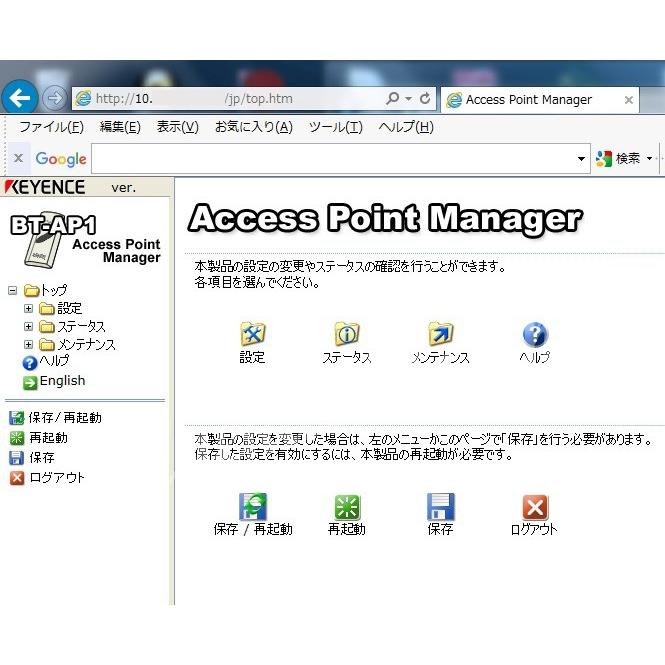The width and height of the screenshot is (665, 665).
Task: Click the browser back arrow button
Action: click(x=20, y=98)
